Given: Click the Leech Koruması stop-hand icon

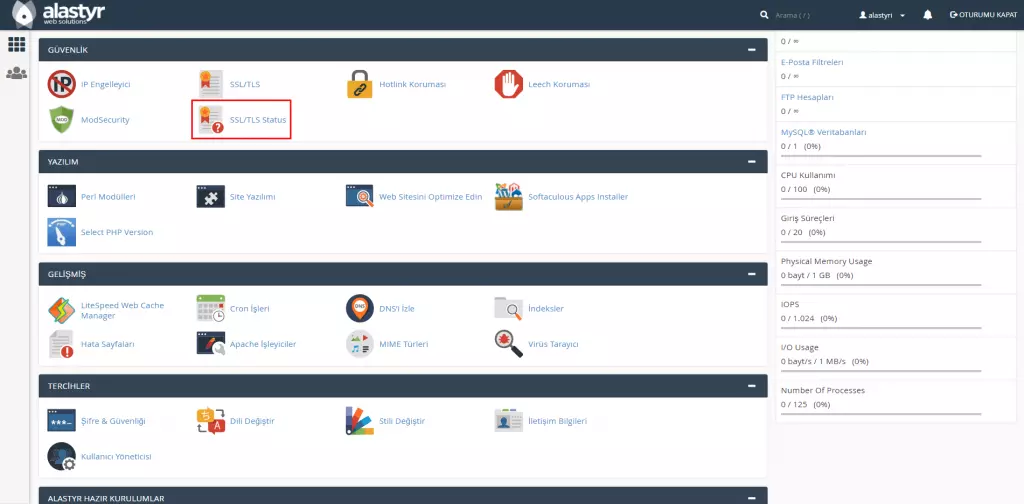Looking at the screenshot, I should click(508, 85).
